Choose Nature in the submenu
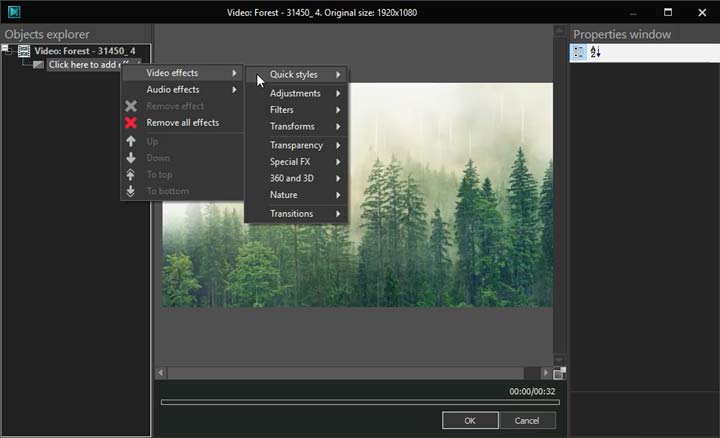 (x=296, y=195)
